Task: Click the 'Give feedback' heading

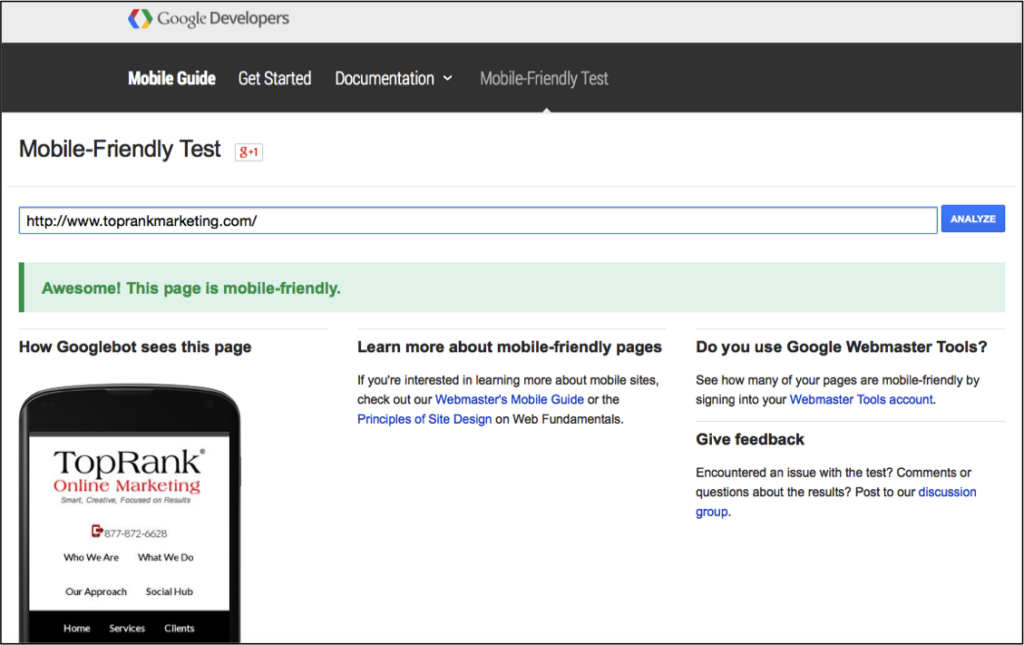Action: pyautogui.click(x=750, y=439)
